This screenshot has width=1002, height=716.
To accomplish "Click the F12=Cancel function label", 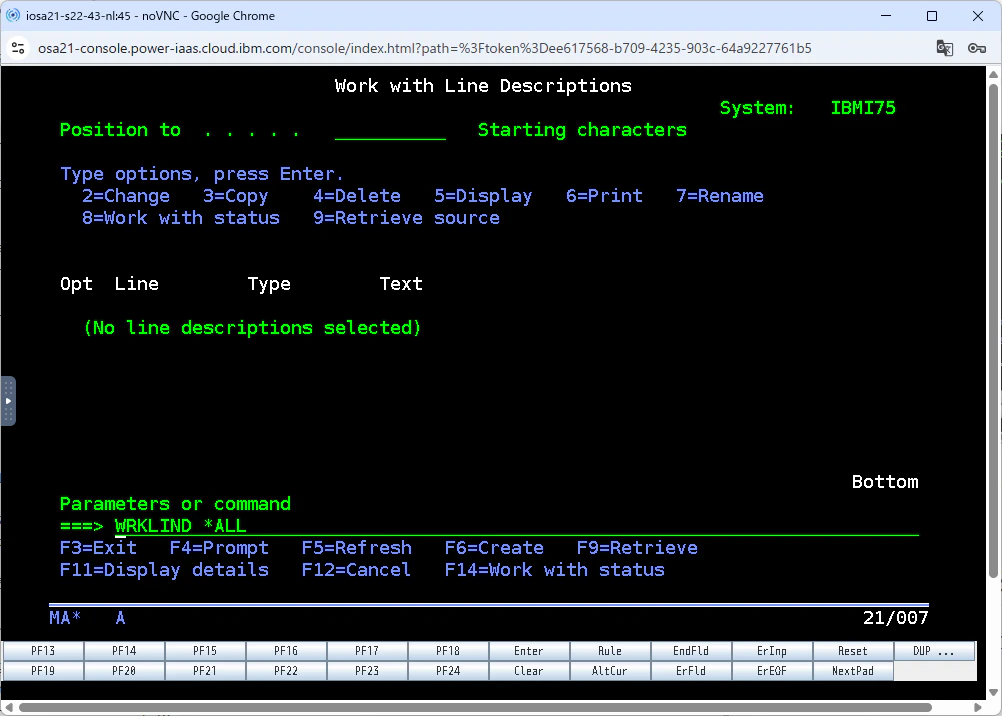I will (x=356, y=570).
